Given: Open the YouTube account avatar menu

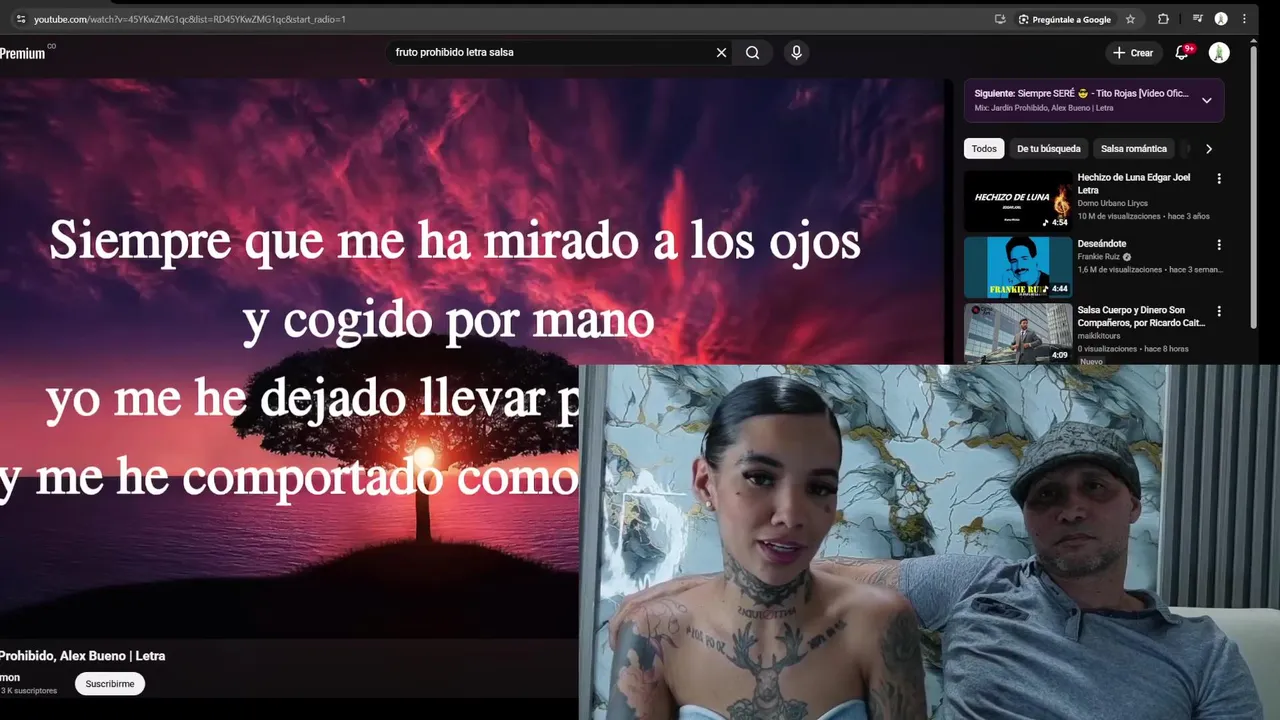Looking at the screenshot, I should [x=1219, y=53].
